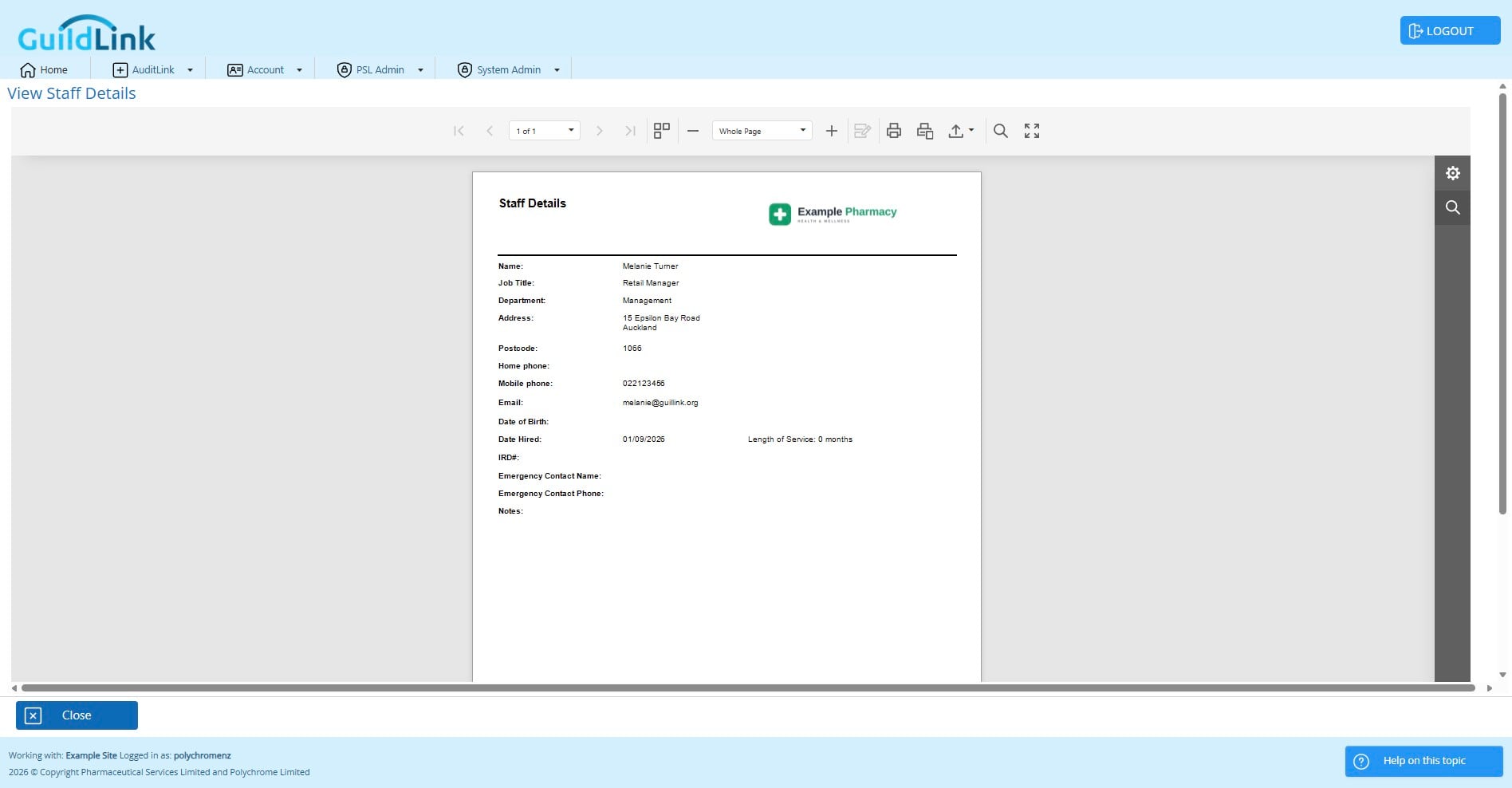Viewport: 1512px width, 788px height.
Task: Expand the Account dropdown arrow
Action: click(x=299, y=70)
